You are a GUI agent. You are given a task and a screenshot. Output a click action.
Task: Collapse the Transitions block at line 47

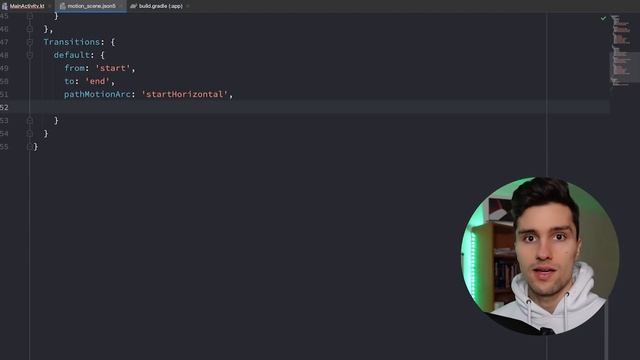tap(30, 42)
